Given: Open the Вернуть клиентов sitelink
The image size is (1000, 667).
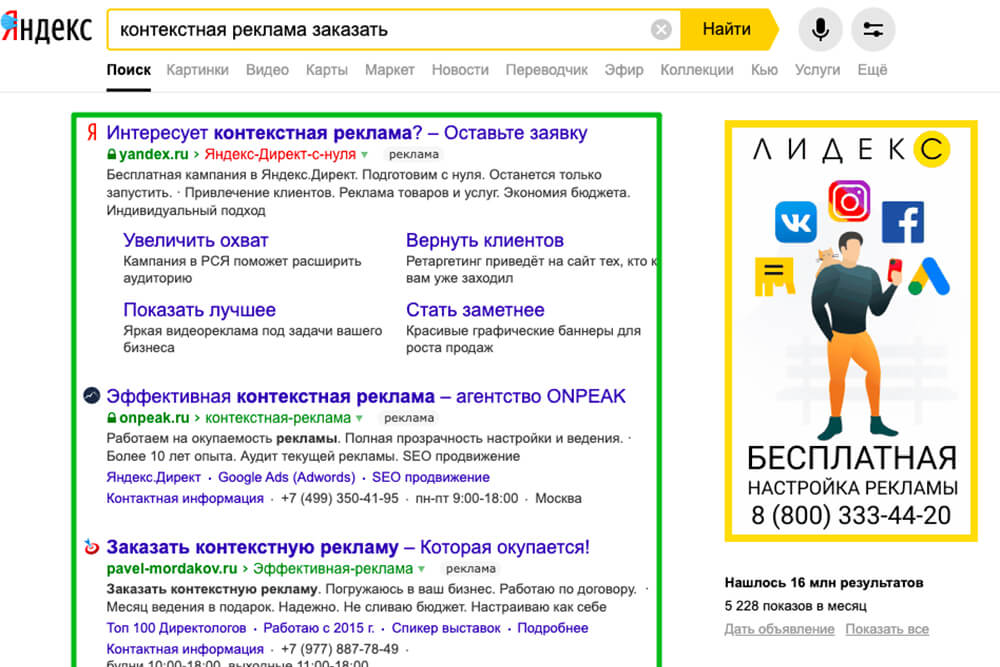Looking at the screenshot, I should tap(485, 240).
